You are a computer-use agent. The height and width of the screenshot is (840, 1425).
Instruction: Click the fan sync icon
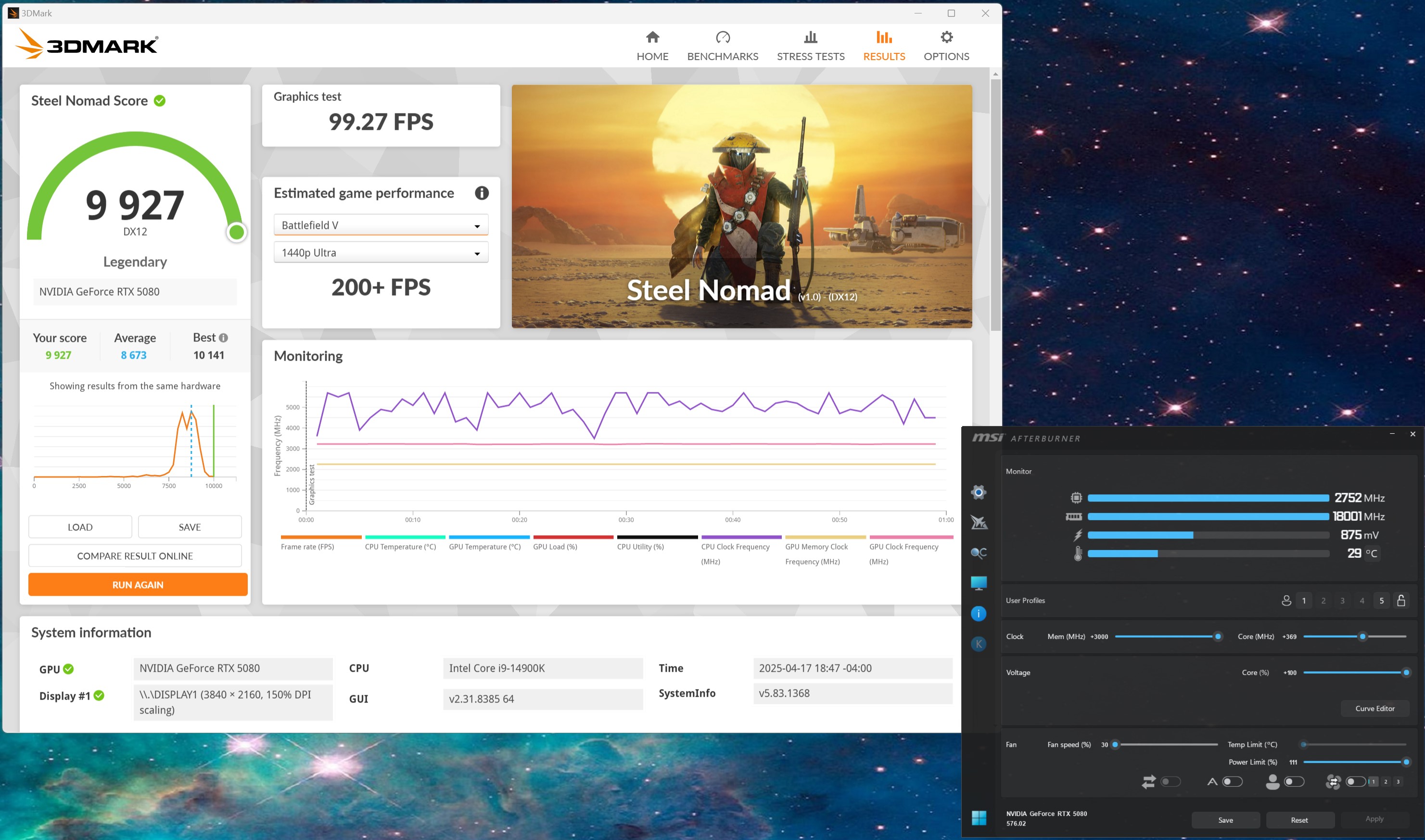(x=1333, y=782)
